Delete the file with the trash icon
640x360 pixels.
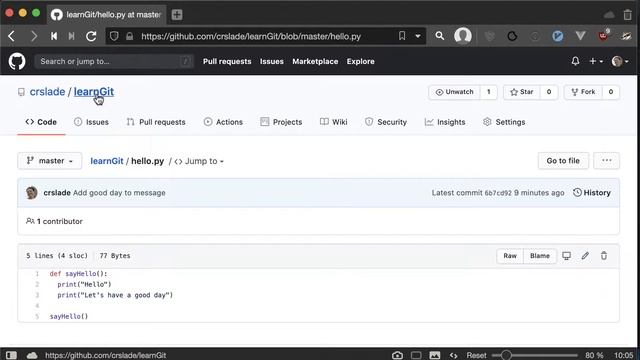click(604, 256)
